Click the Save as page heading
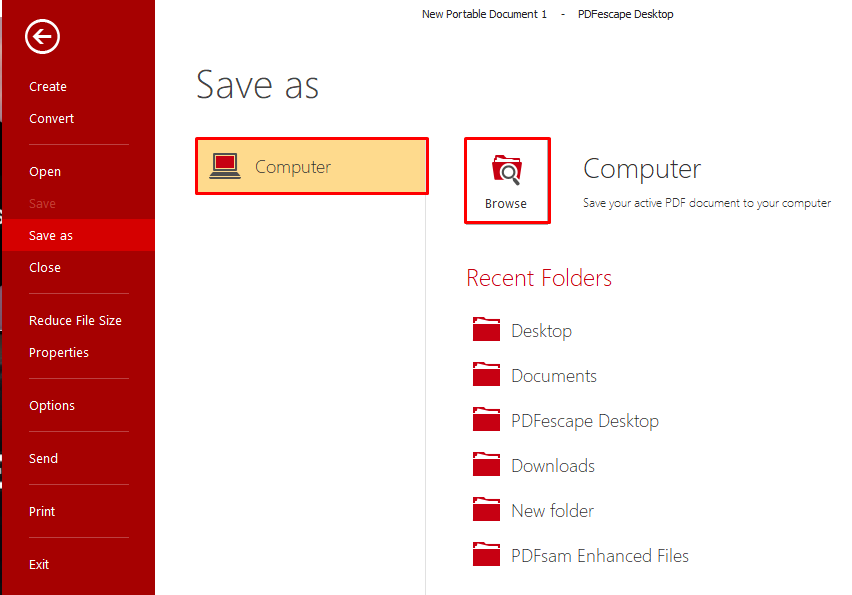Screen dimensions: 852x595 point(258,85)
